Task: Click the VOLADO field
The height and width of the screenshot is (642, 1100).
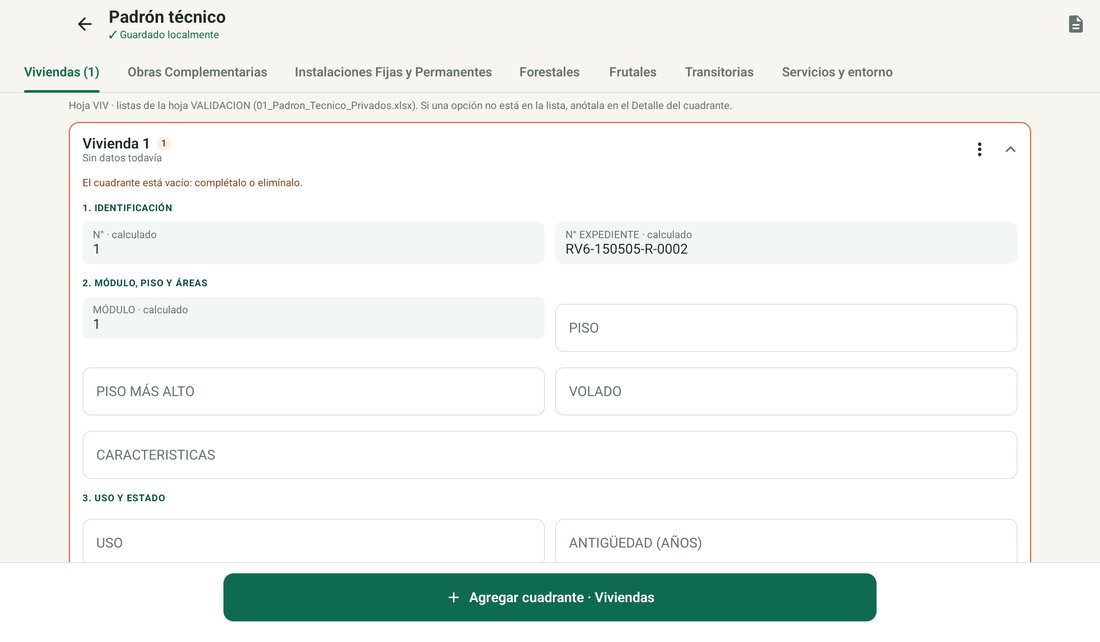Action: [x=786, y=392]
